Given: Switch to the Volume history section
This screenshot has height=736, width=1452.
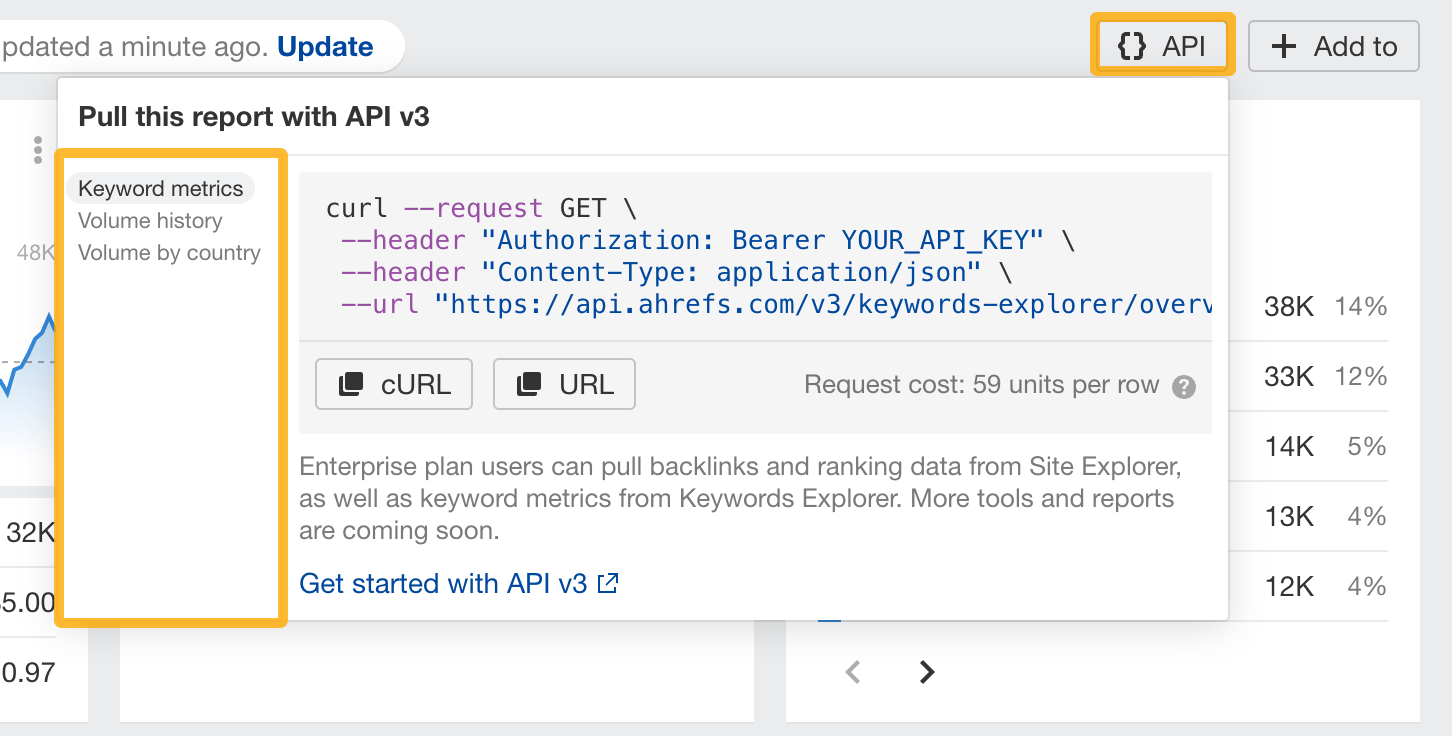Looking at the screenshot, I should coord(150,220).
